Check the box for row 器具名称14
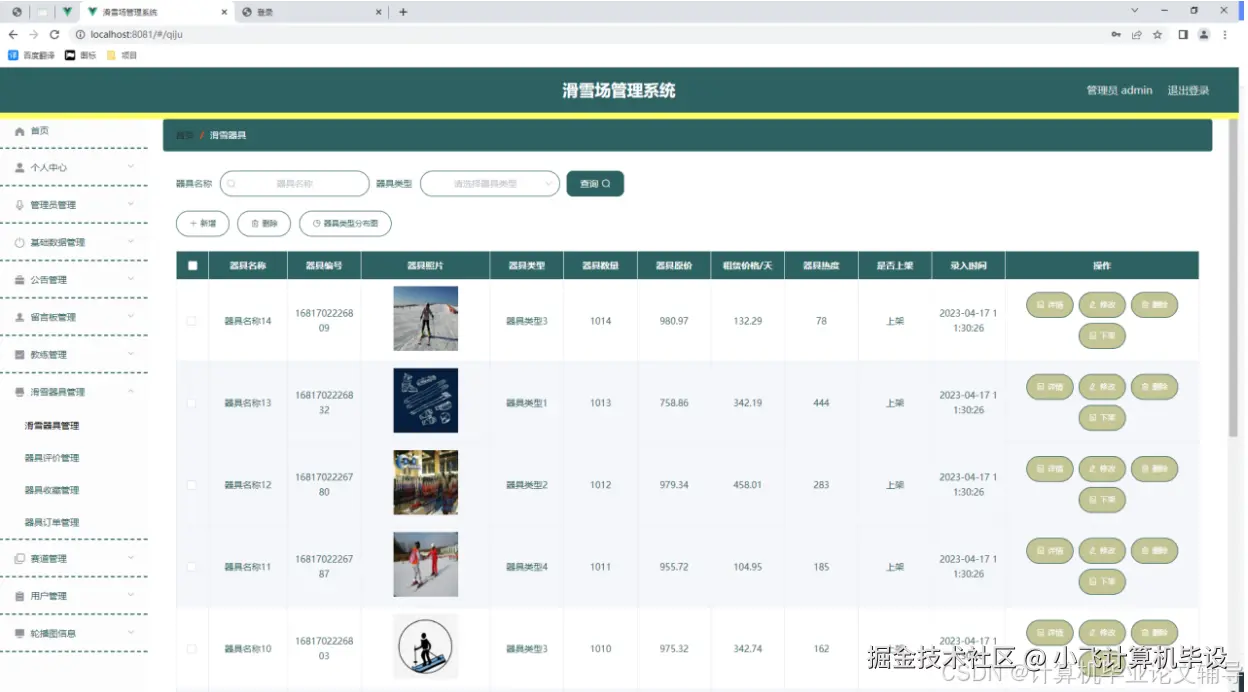 point(192,321)
